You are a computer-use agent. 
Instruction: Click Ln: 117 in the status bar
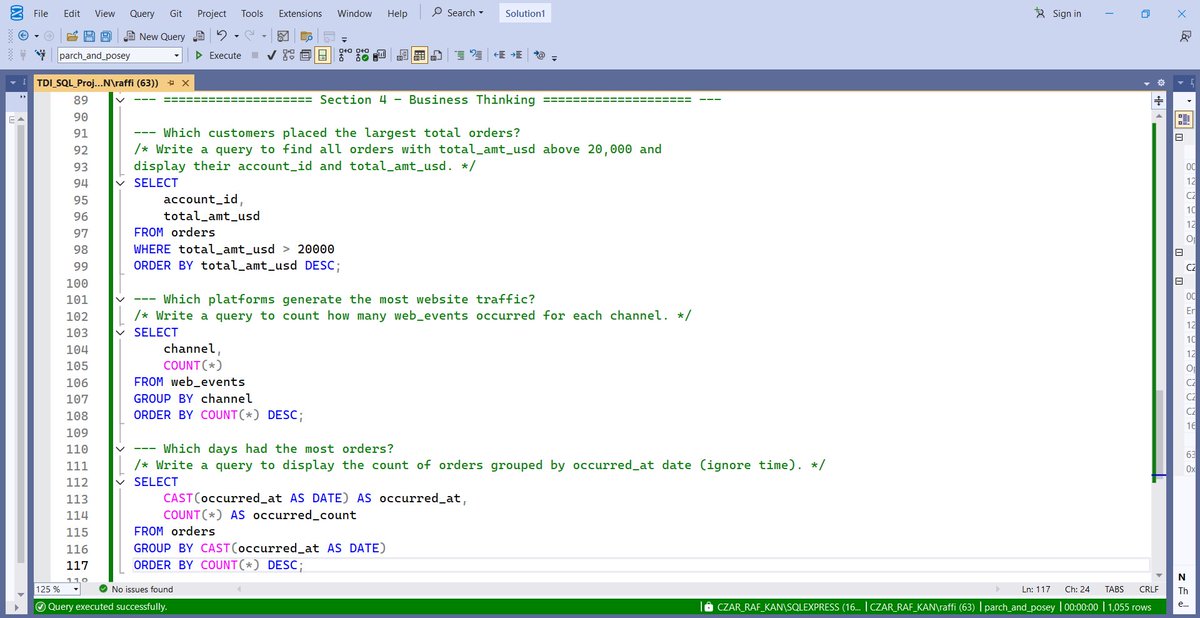[1035, 589]
